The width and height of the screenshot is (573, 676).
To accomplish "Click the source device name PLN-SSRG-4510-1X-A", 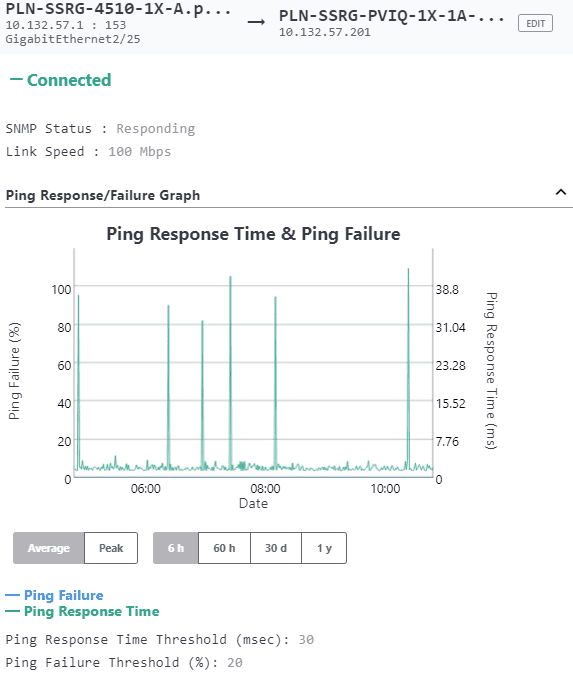I will coord(118,9).
